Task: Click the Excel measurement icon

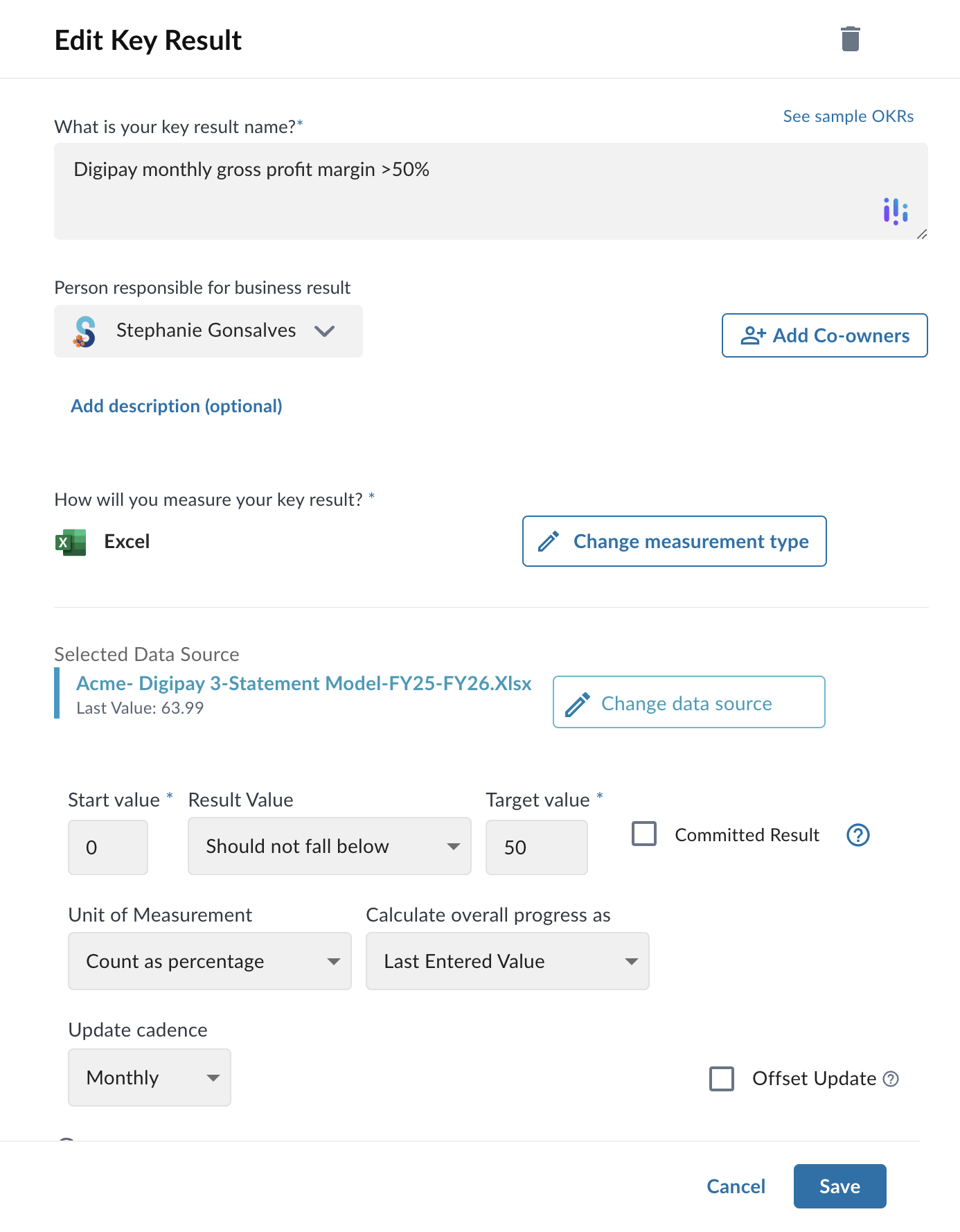Action: click(x=71, y=542)
